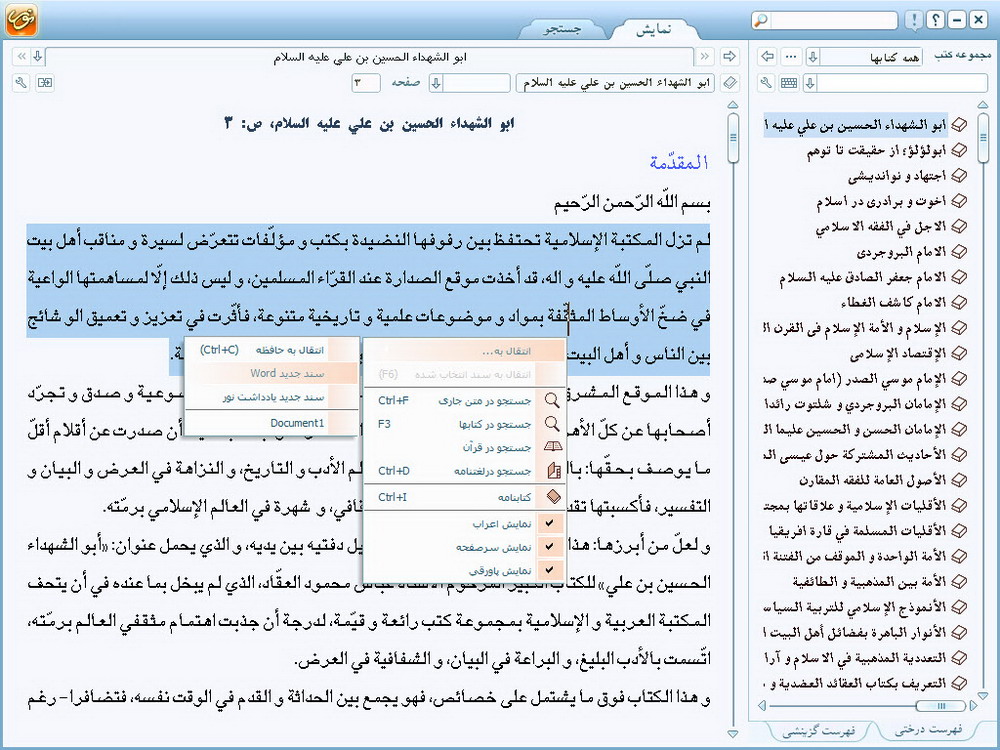Click the Noor application logo

coord(21,20)
